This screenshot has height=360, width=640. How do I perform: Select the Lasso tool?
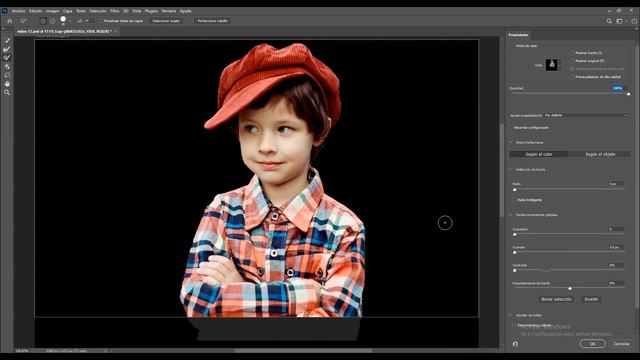7,75
